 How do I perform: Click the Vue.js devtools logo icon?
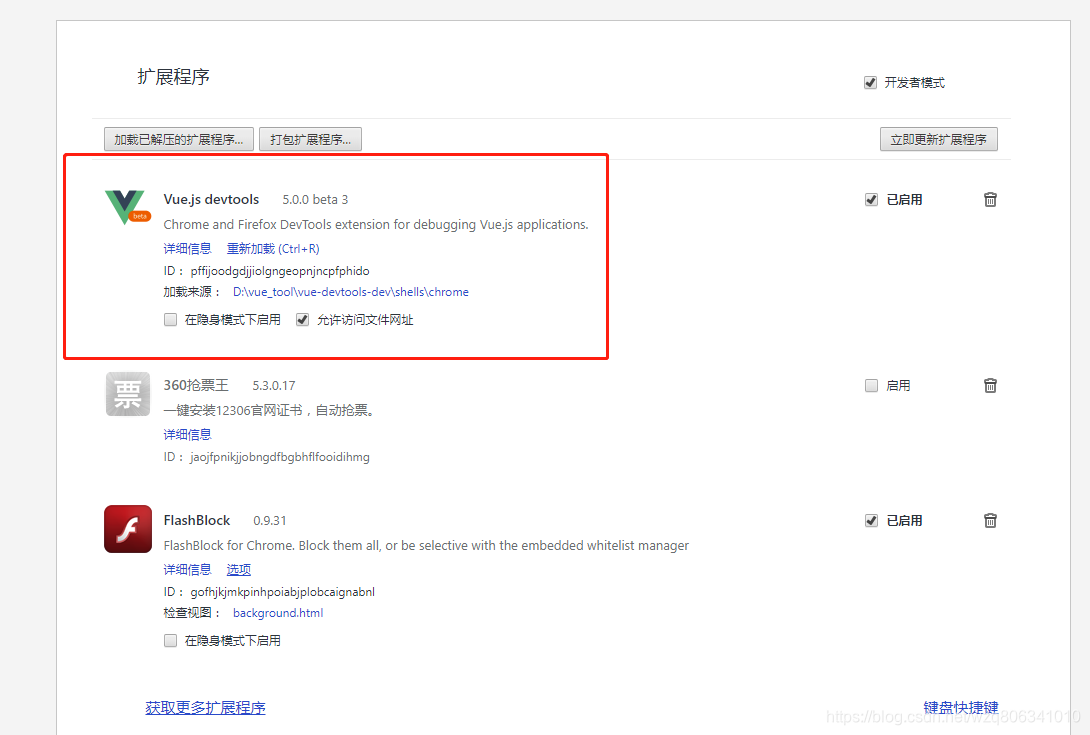[x=127, y=207]
